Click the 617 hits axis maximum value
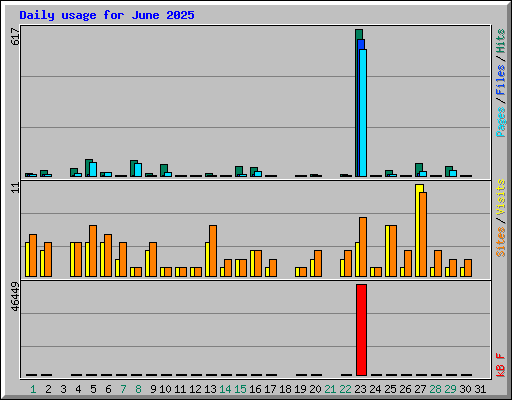512x400 pixels. (15, 37)
